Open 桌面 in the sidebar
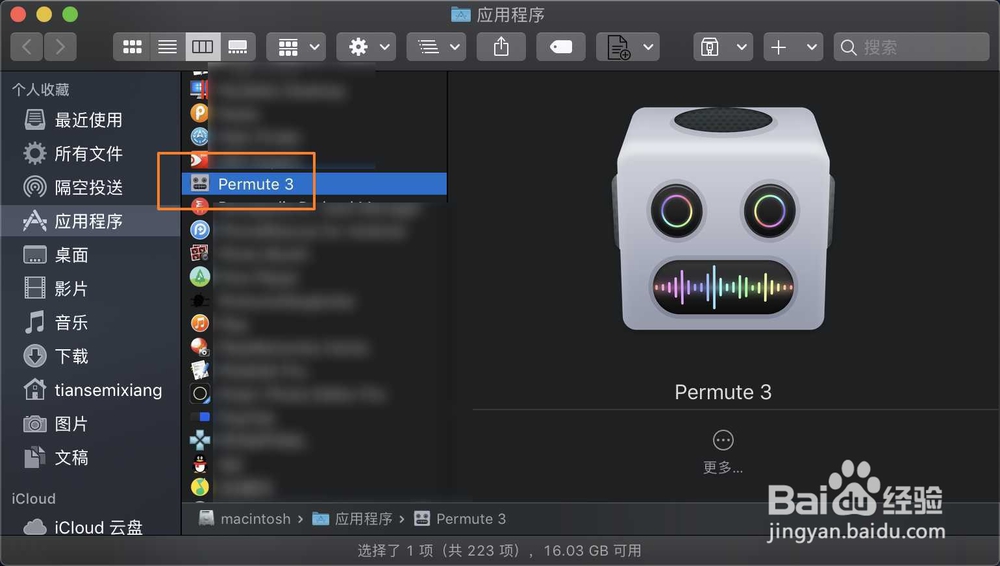 point(91,255)
